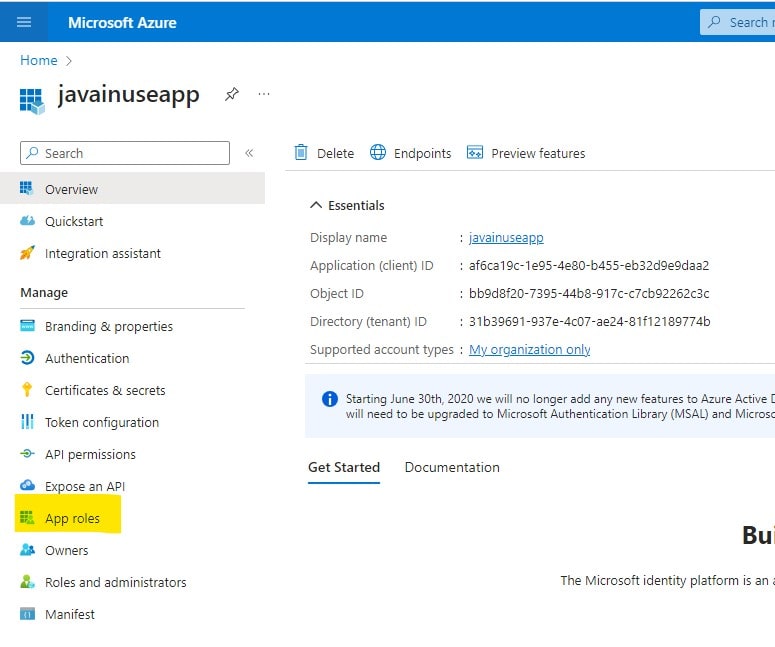Click the Token configuration icon
This screenshot has width=775, height=647.
[x=27, y=422]
